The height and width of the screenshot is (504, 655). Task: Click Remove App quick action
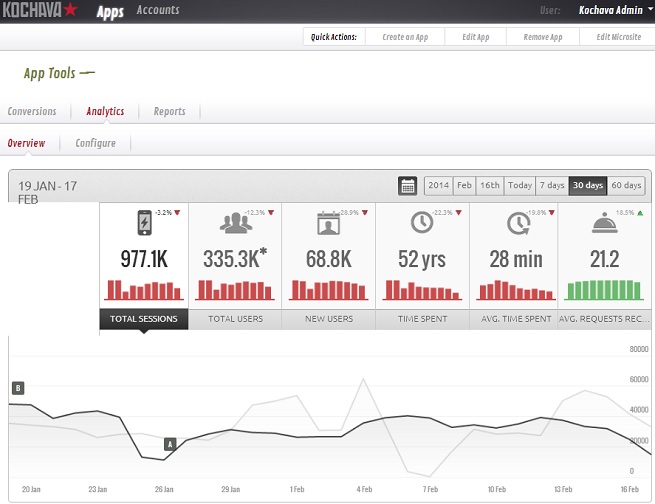pyautogui.click(x=543, y=37)
